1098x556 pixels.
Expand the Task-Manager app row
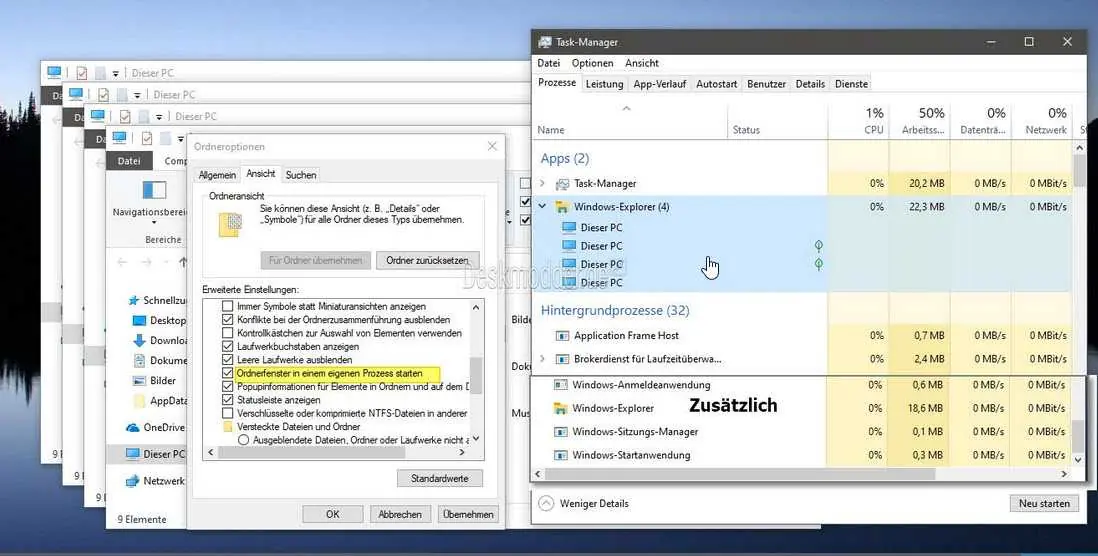pos(543,183)
